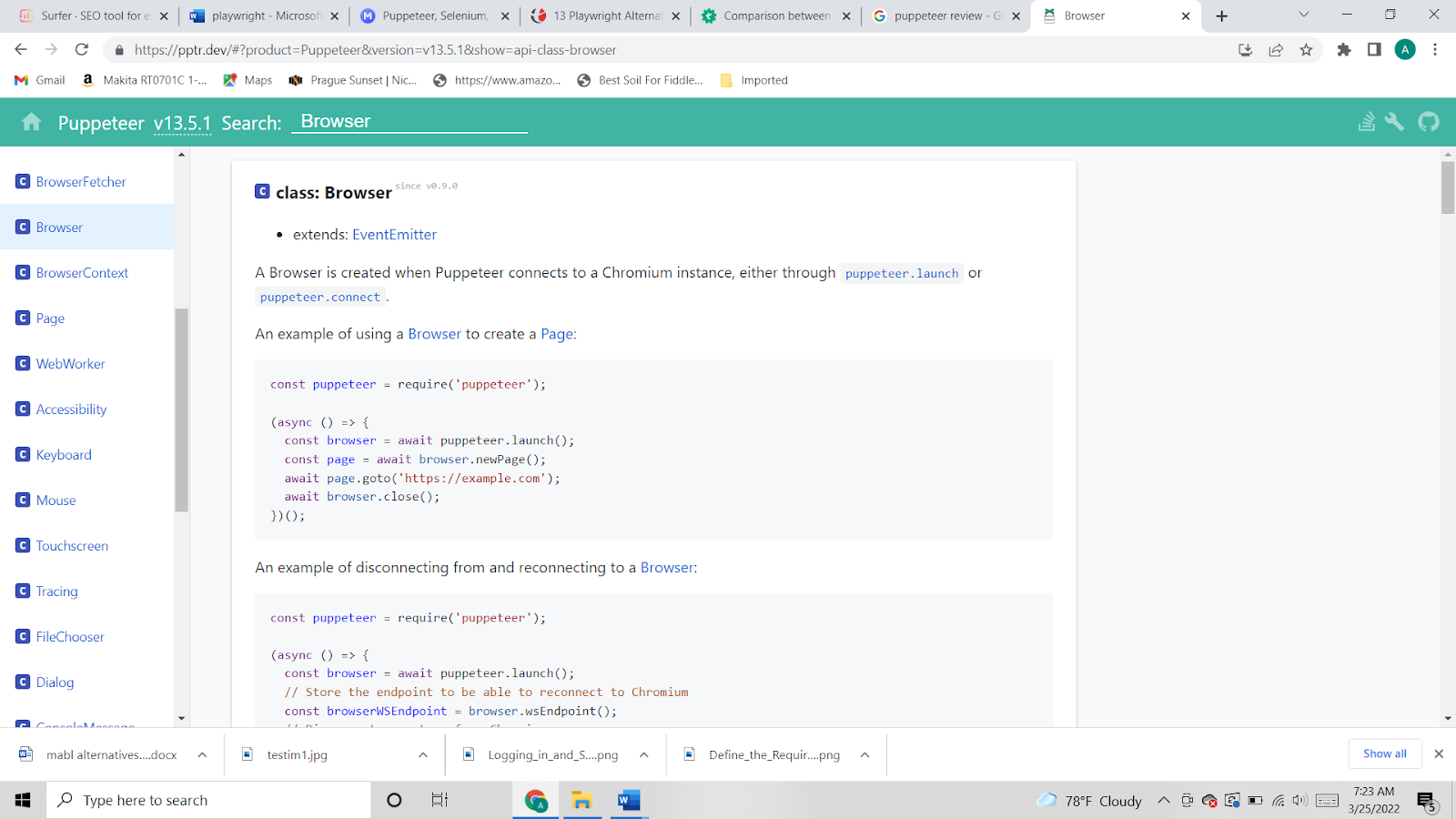Screen dimensions: 1456x819
Task: Open the Chrome three-dot menu
Action: 1435,50
